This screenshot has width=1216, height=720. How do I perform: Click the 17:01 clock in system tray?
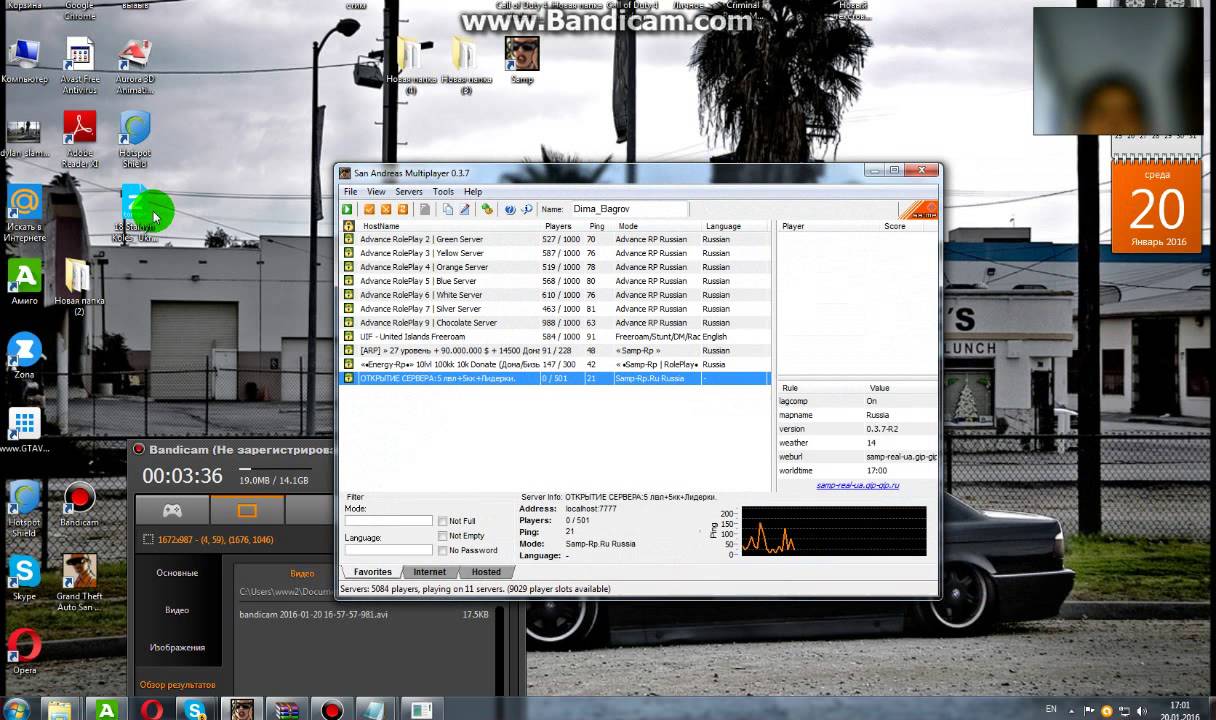[x=1180, y=704]
